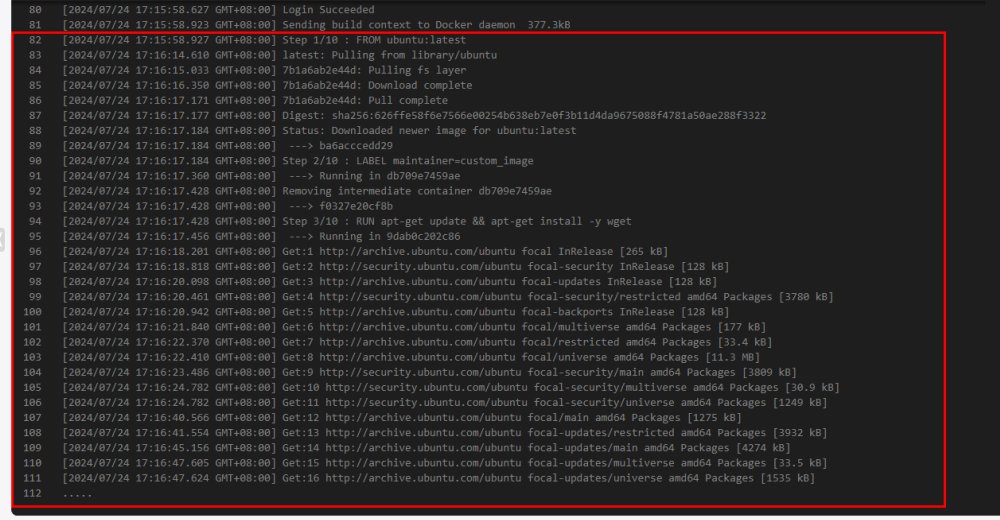Click line number 103 in the gutter
This screenshot has width=1000, height=520.
coord(32,357)
